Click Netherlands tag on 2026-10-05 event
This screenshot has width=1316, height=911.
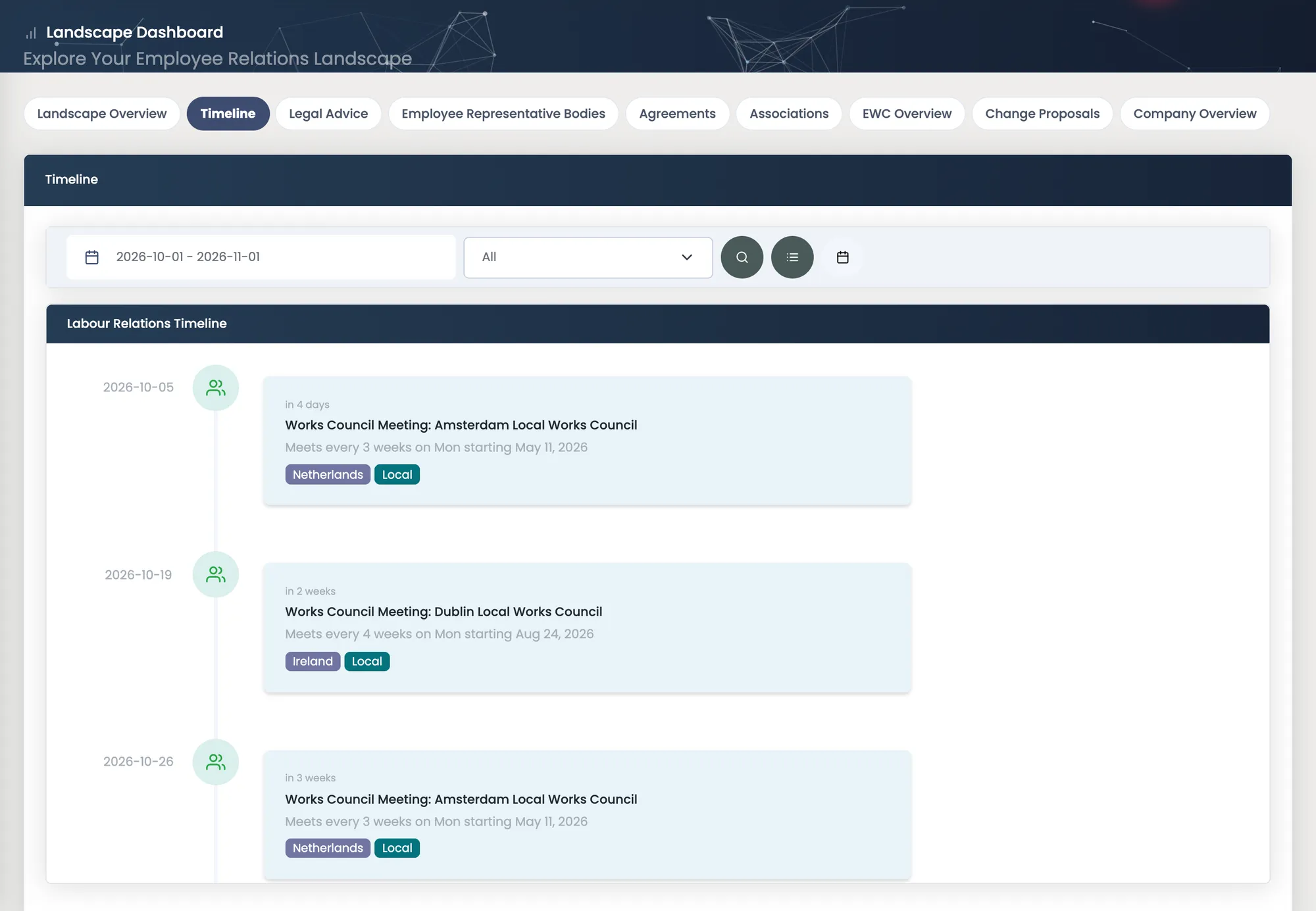(328, 474)
